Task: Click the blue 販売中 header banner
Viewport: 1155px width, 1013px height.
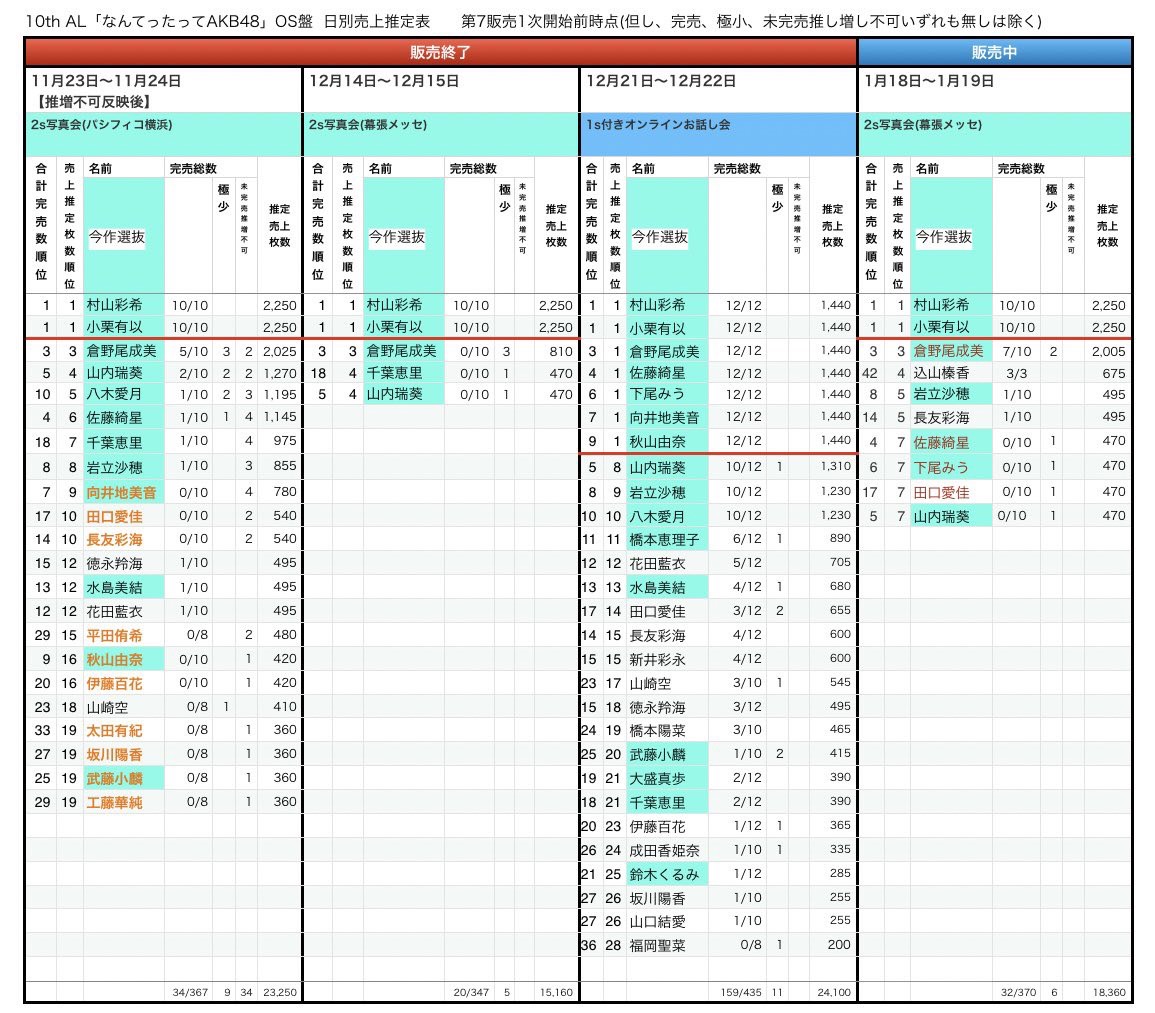Action: pos(994,52)
